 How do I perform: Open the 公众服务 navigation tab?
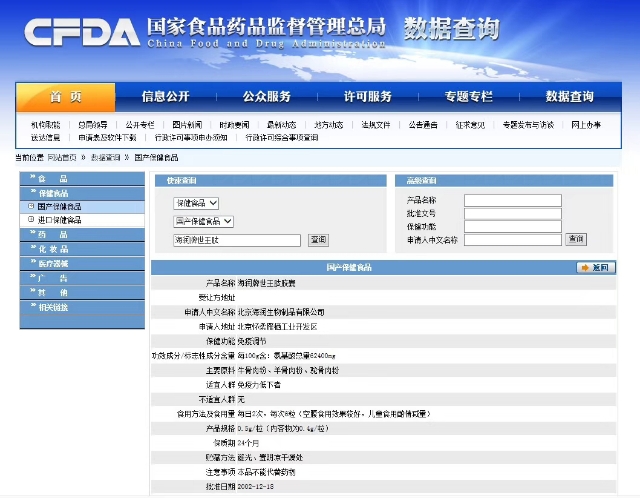(x=267, y=97)
